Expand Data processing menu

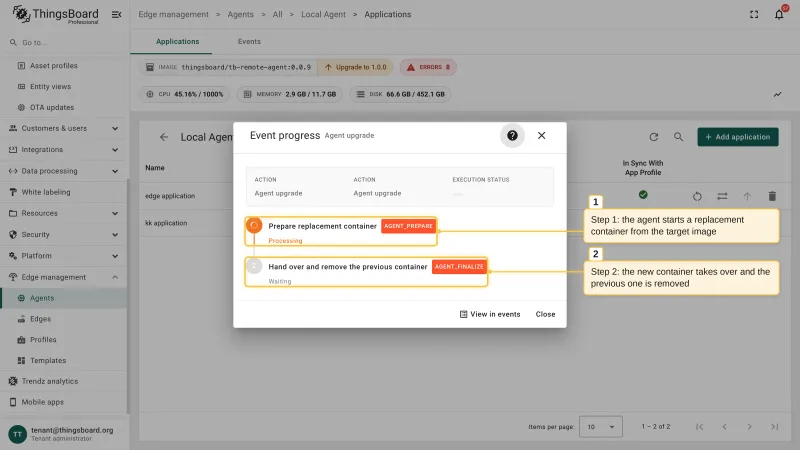64,171
